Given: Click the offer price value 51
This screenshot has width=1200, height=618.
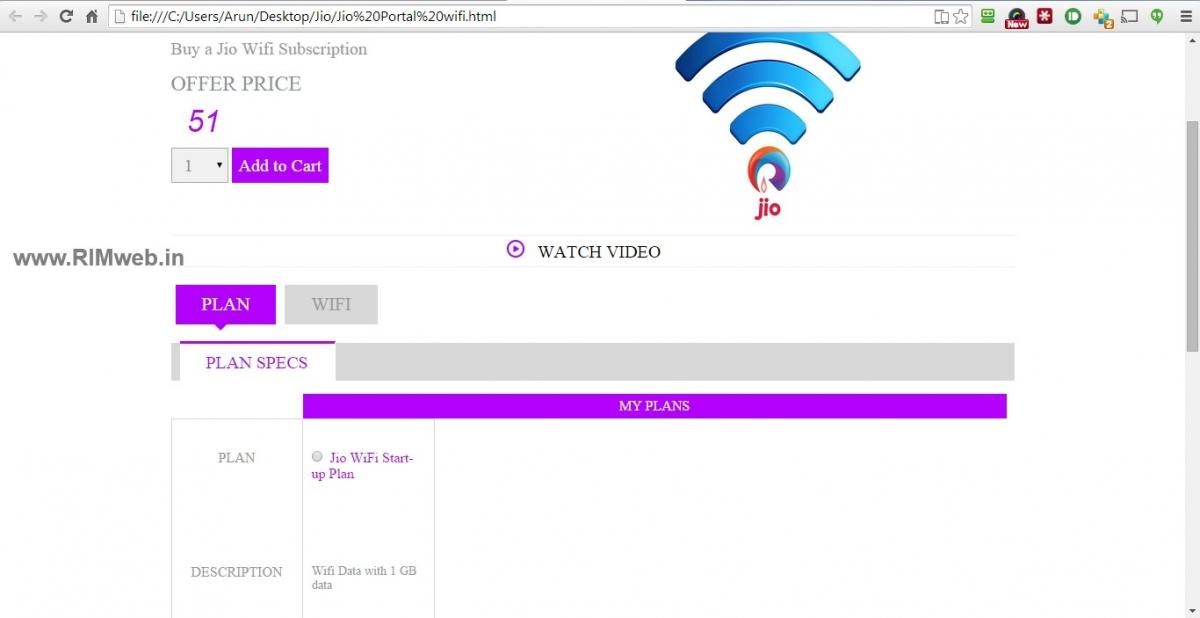Looking at the screenshot, I should [x=204, y=122].
